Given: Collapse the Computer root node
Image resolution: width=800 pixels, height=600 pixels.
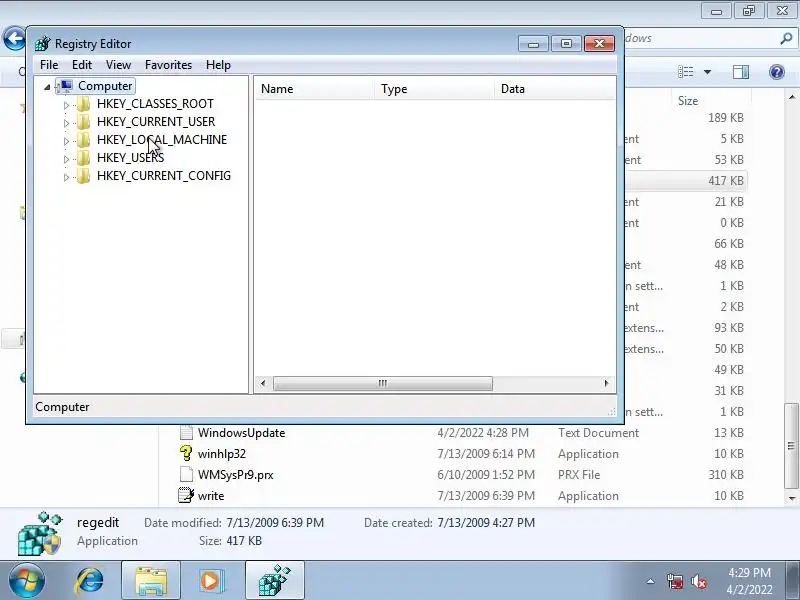Looking at the screenshot, I should pos(47,87).
